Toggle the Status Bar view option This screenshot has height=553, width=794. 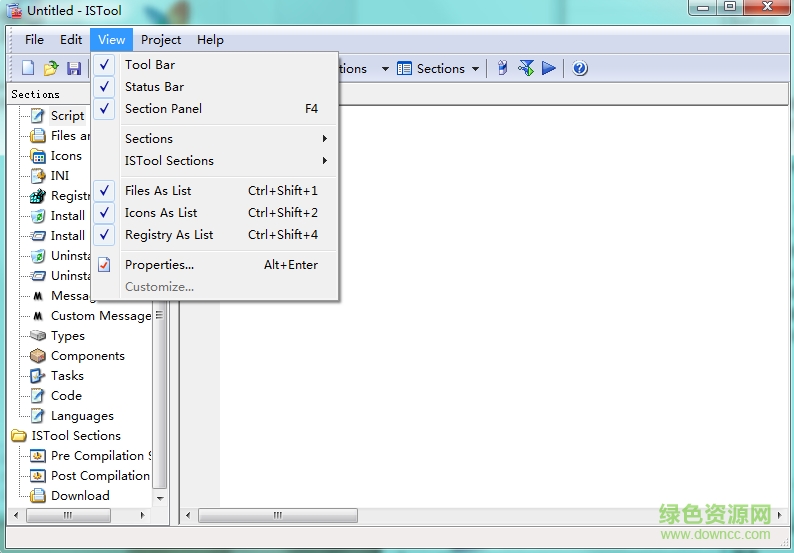pos(216,87)
